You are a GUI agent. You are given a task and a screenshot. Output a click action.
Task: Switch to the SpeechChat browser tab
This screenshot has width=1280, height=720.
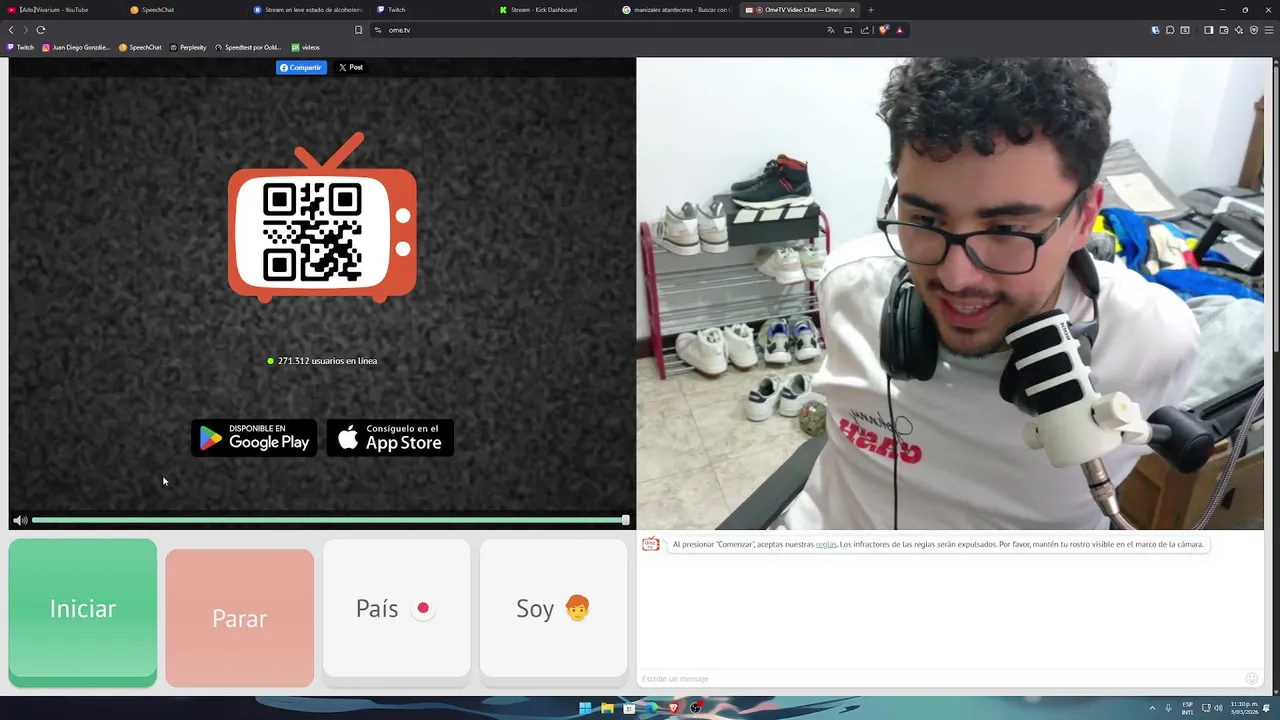[185, 10]
